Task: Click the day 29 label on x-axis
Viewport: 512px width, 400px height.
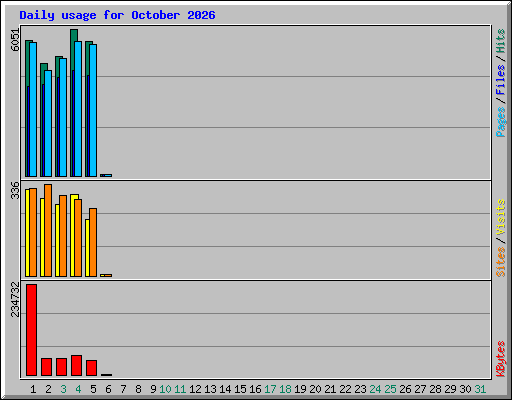Action: pyautogui.click(x=450, y=389)
